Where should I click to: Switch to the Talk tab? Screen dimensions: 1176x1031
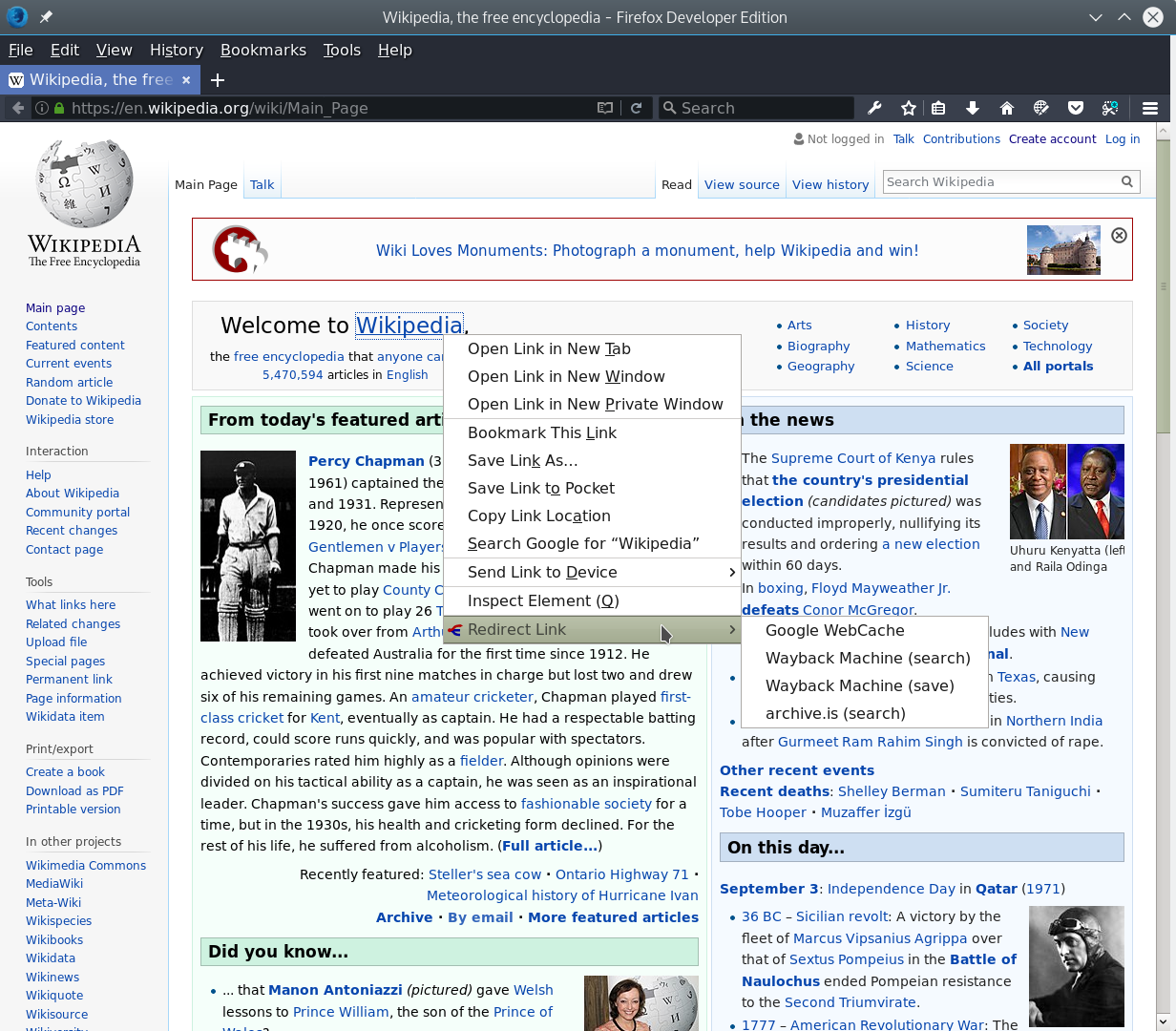(262, 184)
